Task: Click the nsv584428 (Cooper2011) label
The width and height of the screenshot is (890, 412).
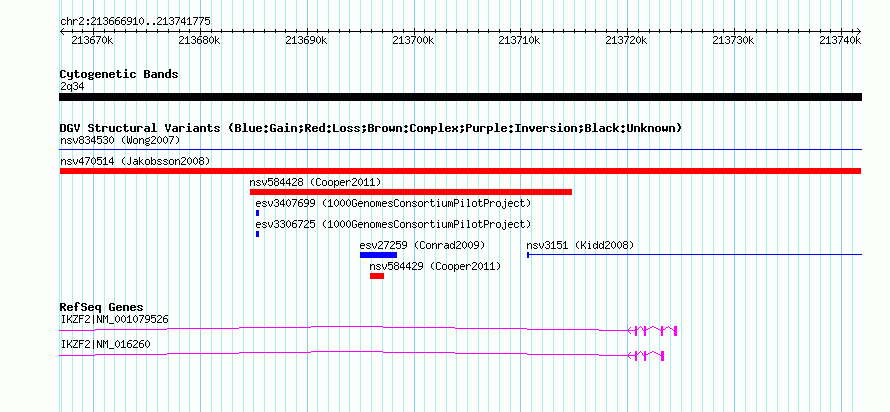Action: tap(315, 182)
